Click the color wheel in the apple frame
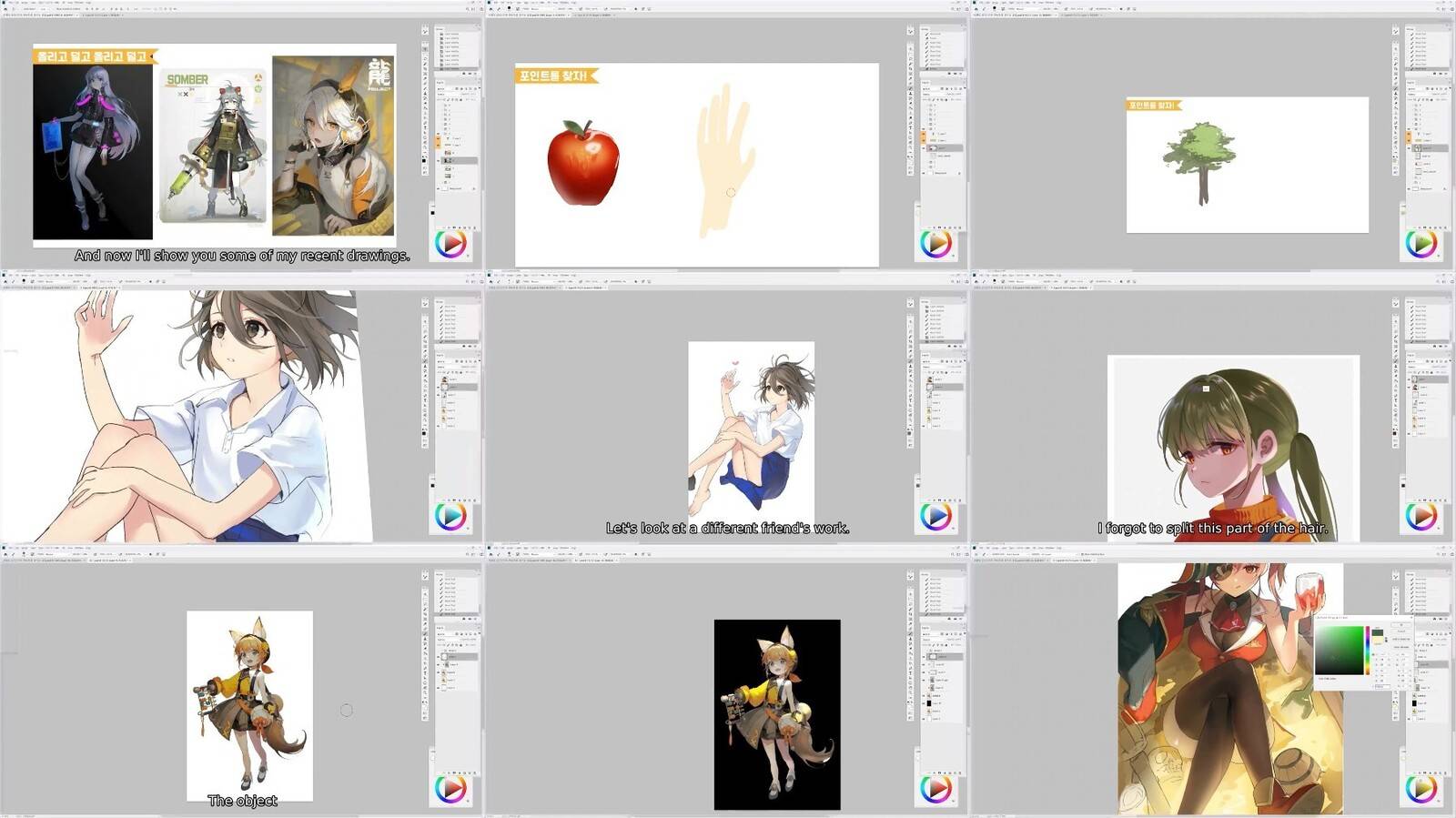 click(935, 243)
